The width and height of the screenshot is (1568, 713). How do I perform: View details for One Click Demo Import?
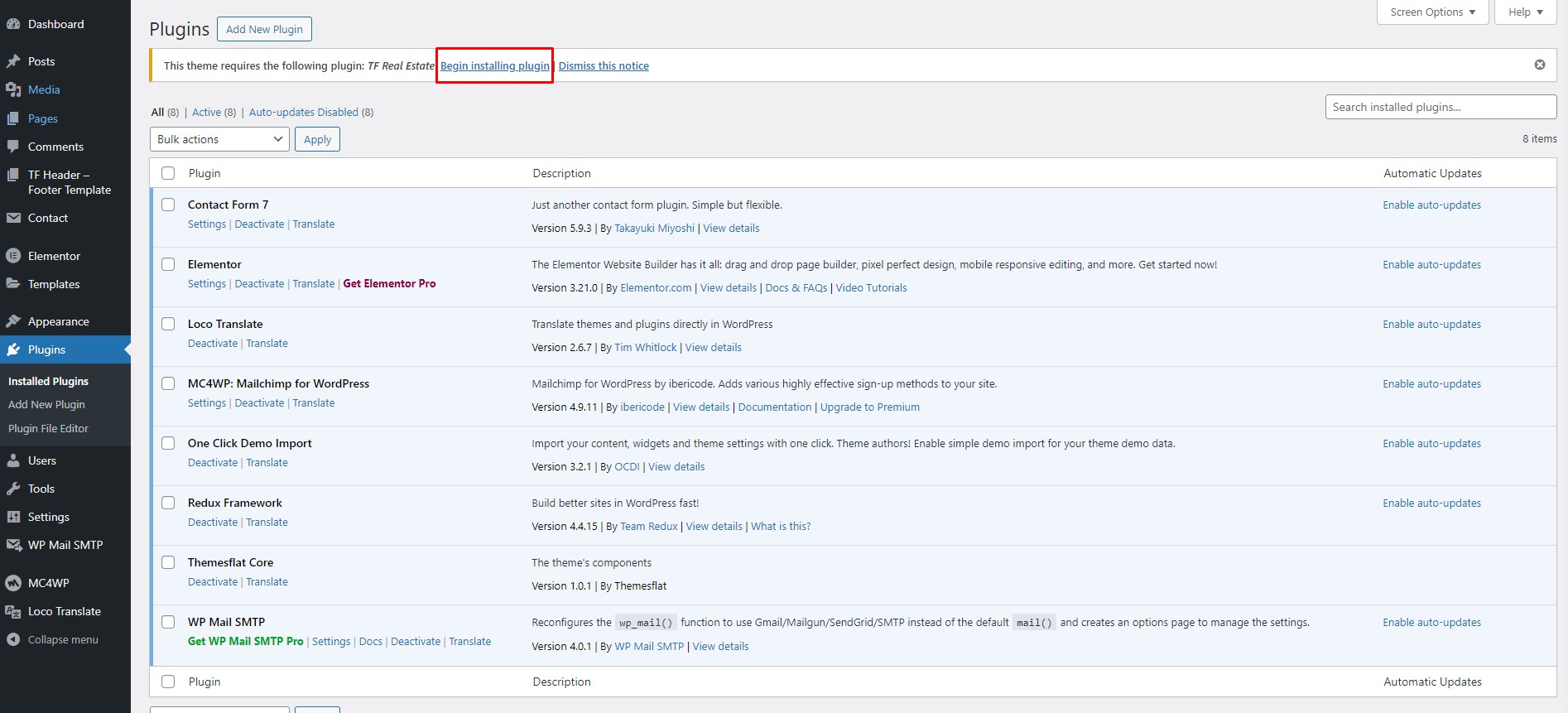676,467
